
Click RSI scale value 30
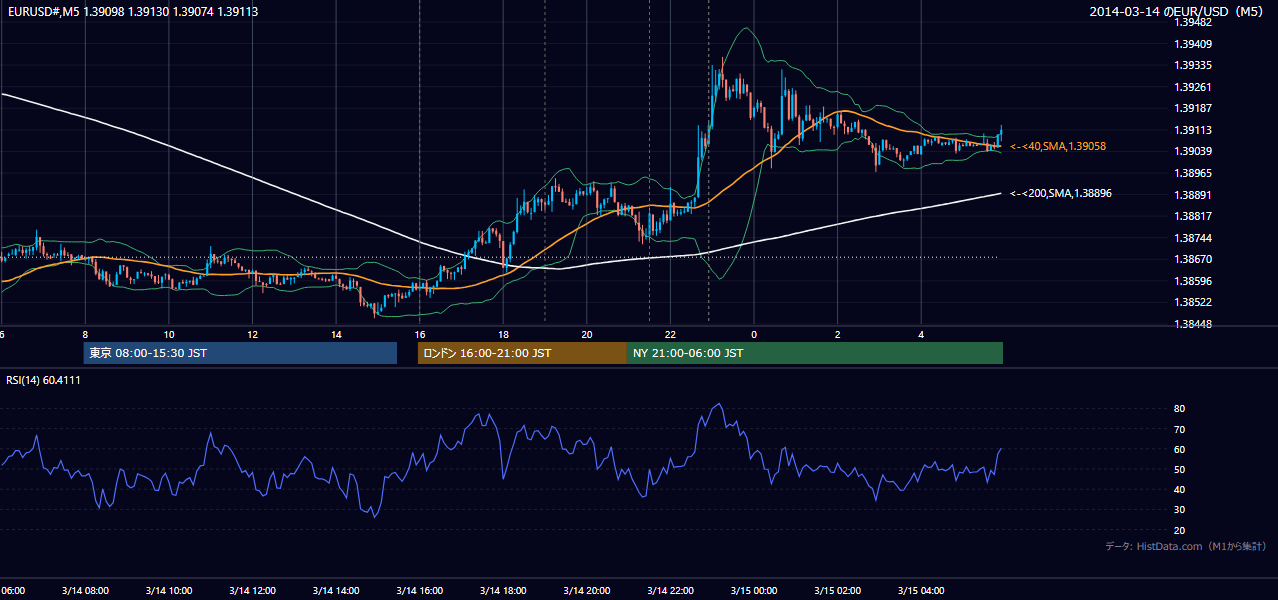pos(1180,509)
